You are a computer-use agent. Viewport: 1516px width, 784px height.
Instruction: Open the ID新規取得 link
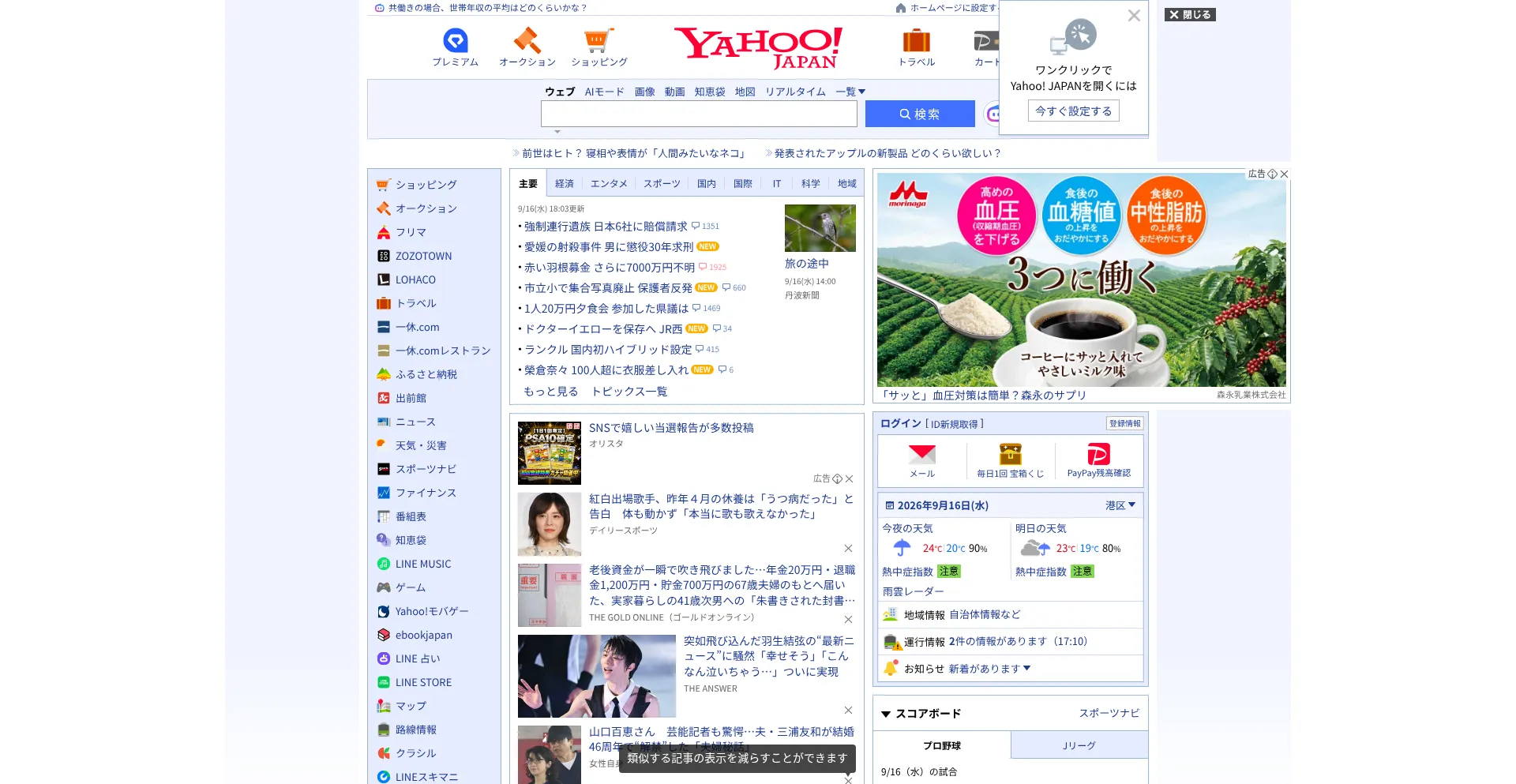pos(954,424)
